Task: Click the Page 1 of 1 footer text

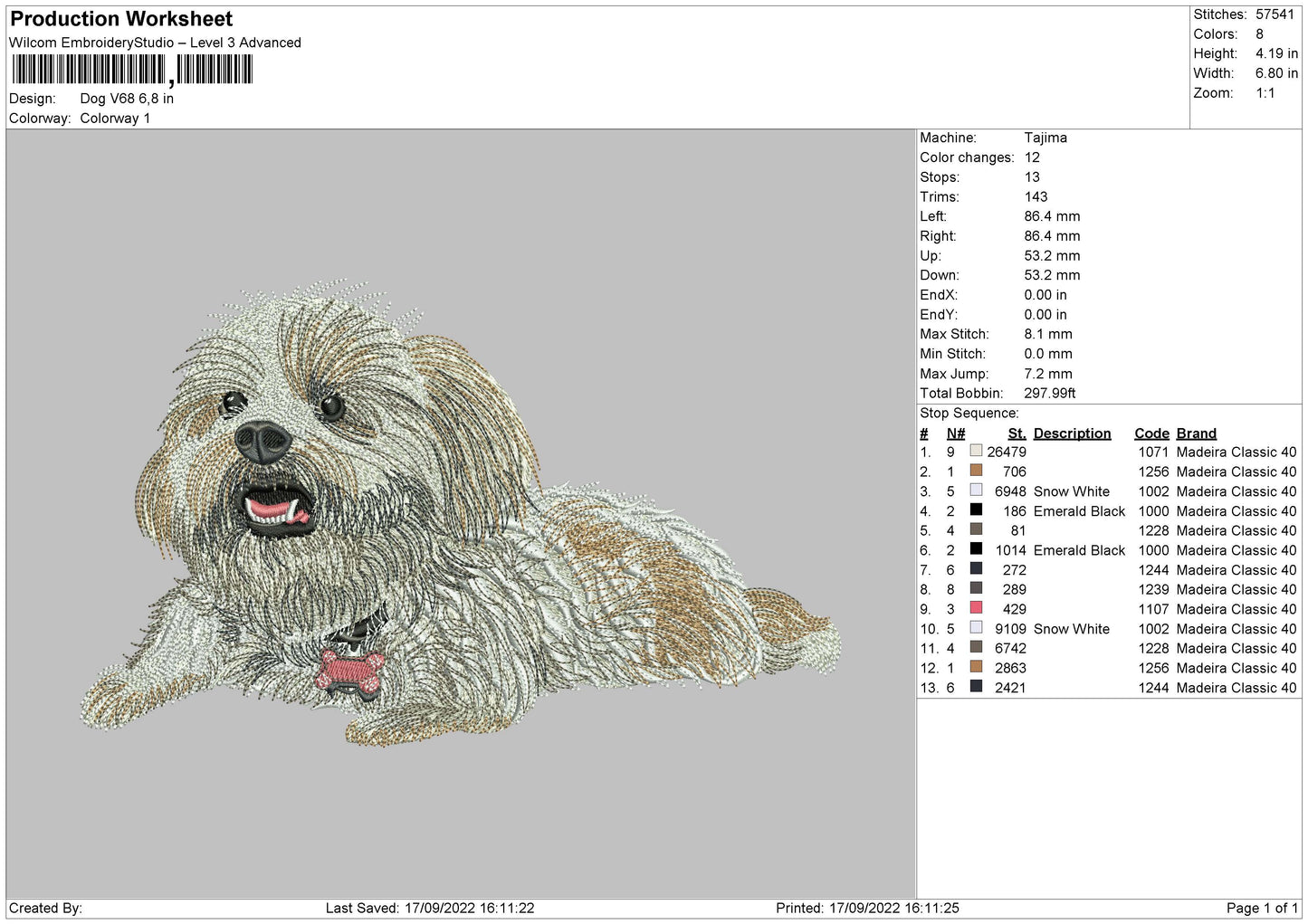Action: coord(1262,908)
